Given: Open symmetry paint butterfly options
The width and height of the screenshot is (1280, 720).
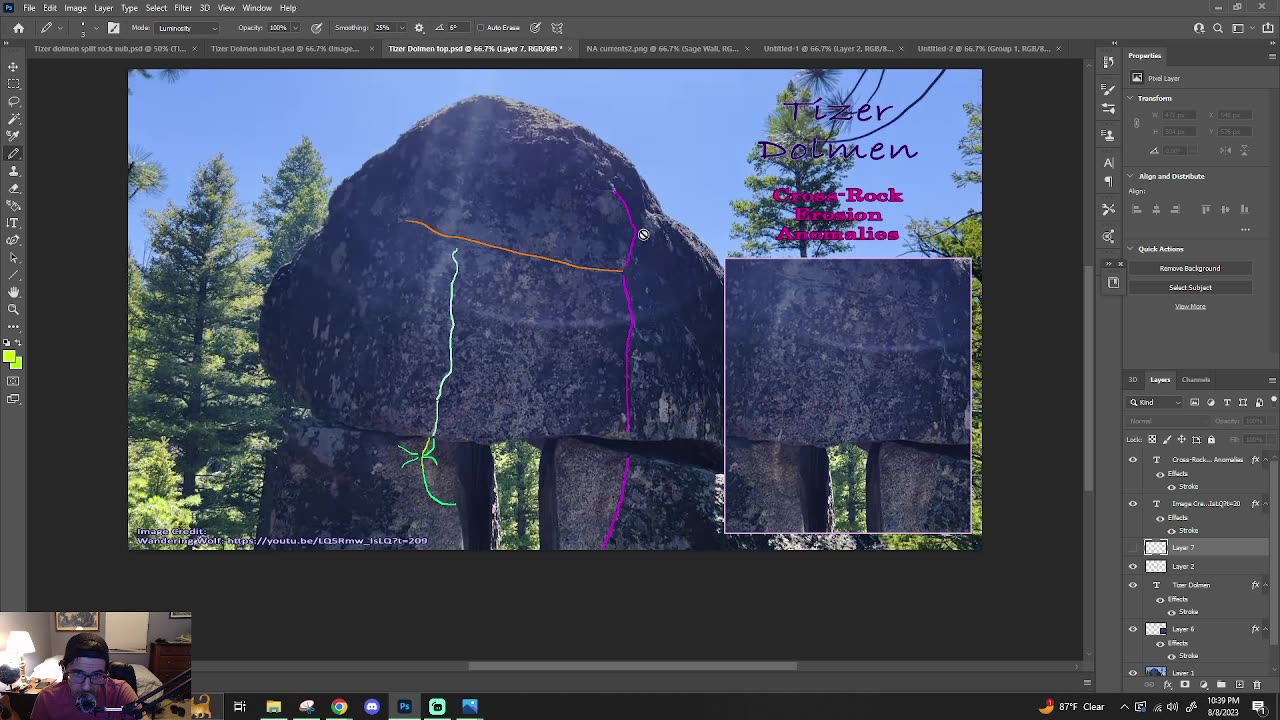Looking at the screenshot, I should (557, 28).
